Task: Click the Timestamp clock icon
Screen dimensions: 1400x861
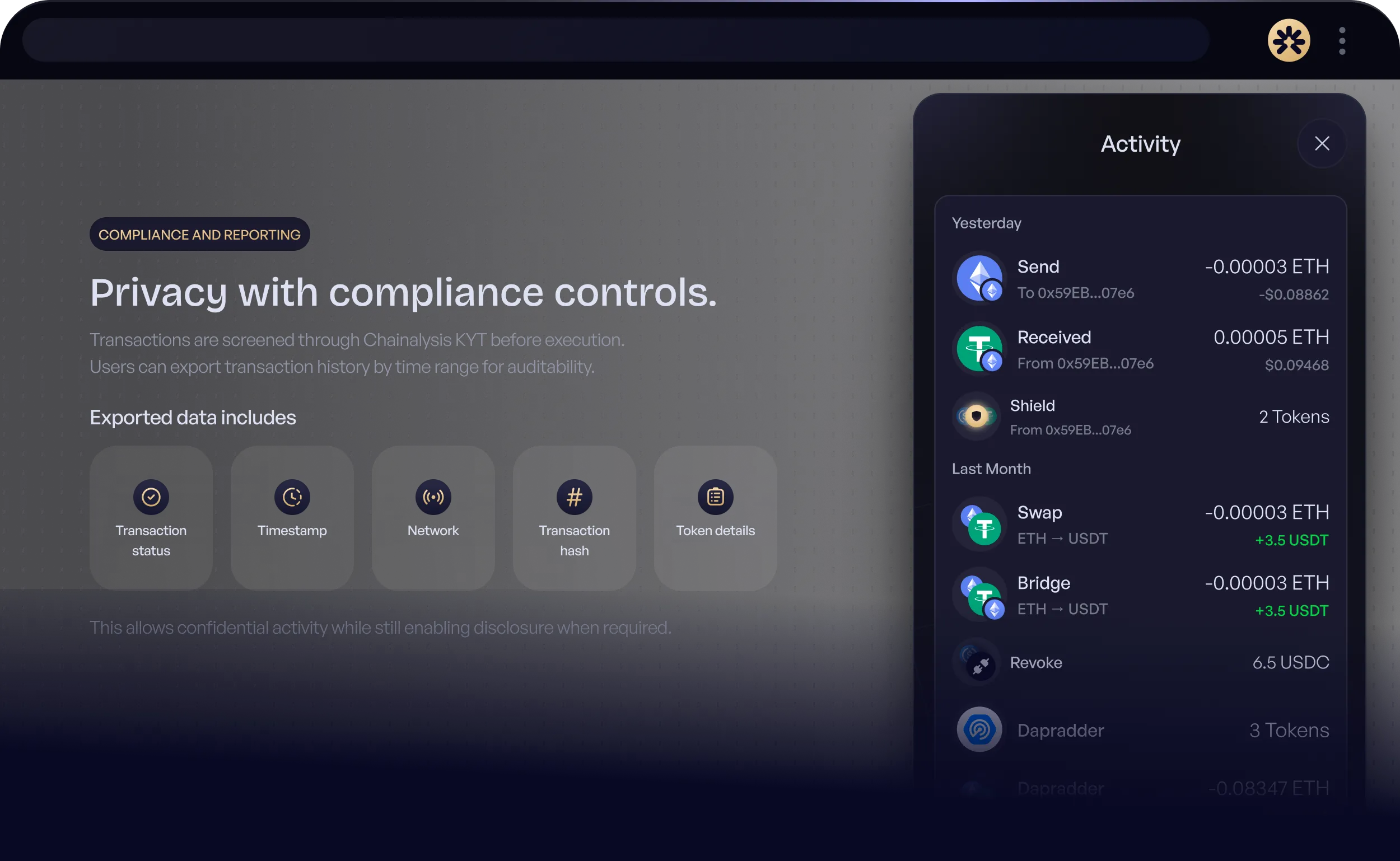Action: pyautogui.click(x=292, y=497)
